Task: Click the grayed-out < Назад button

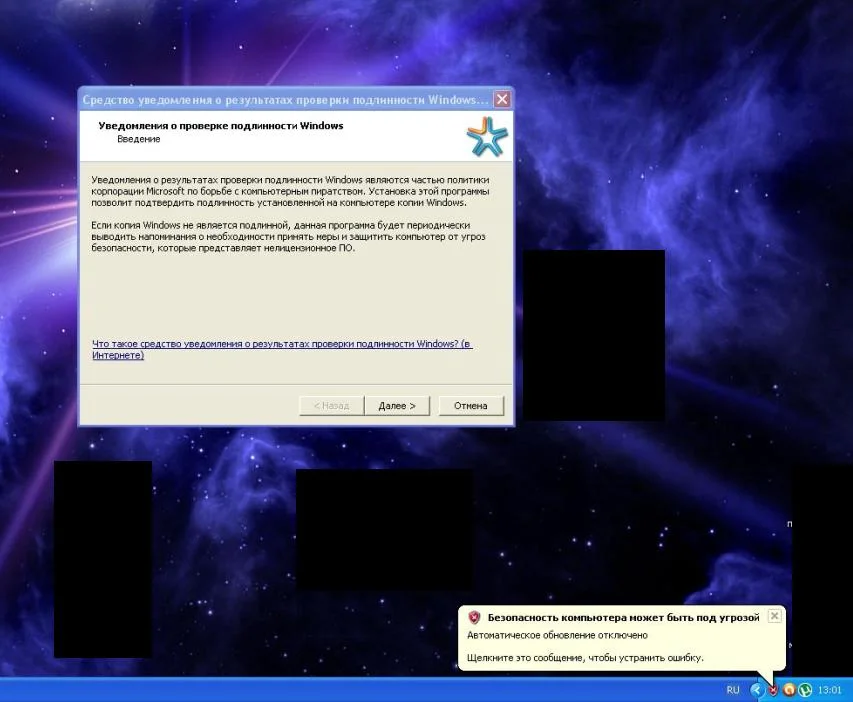Action: (331, 406)
